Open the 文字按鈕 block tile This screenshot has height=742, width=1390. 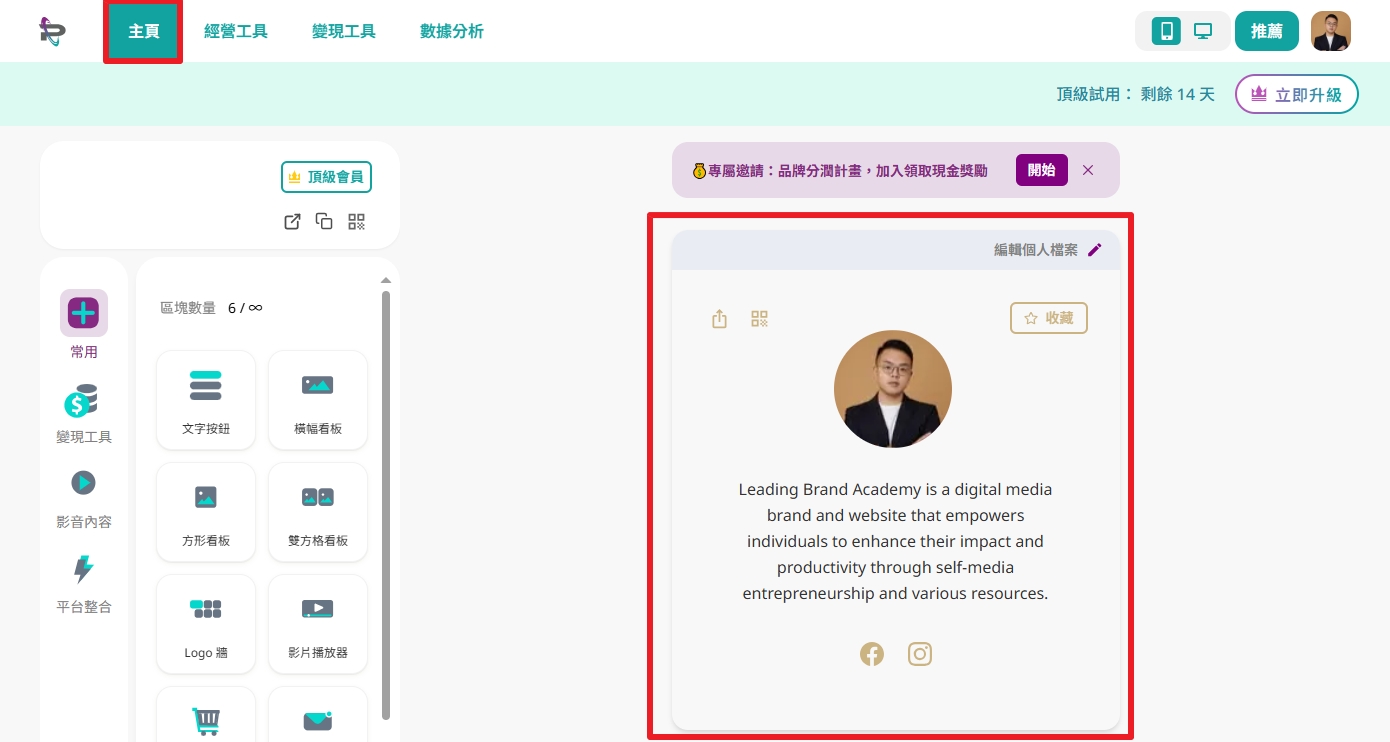206,400
